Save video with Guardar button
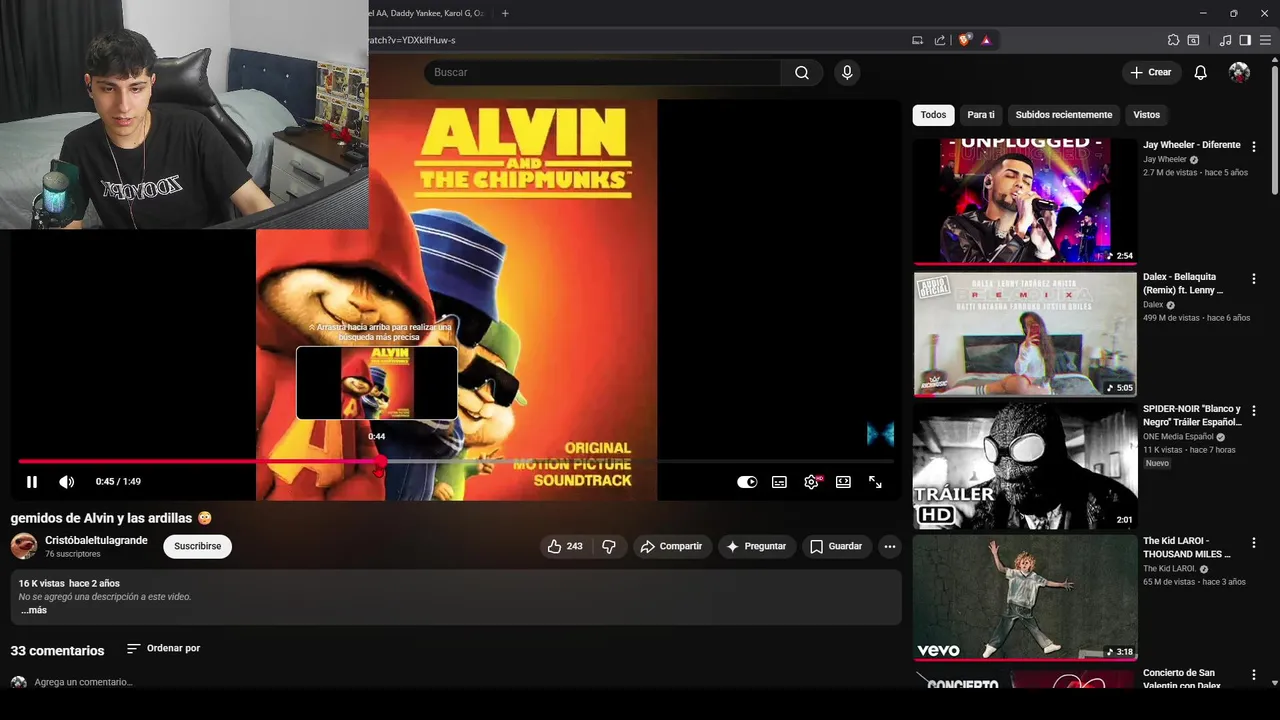This screenshot has height=720, width=1280. (x=835, y=546)
